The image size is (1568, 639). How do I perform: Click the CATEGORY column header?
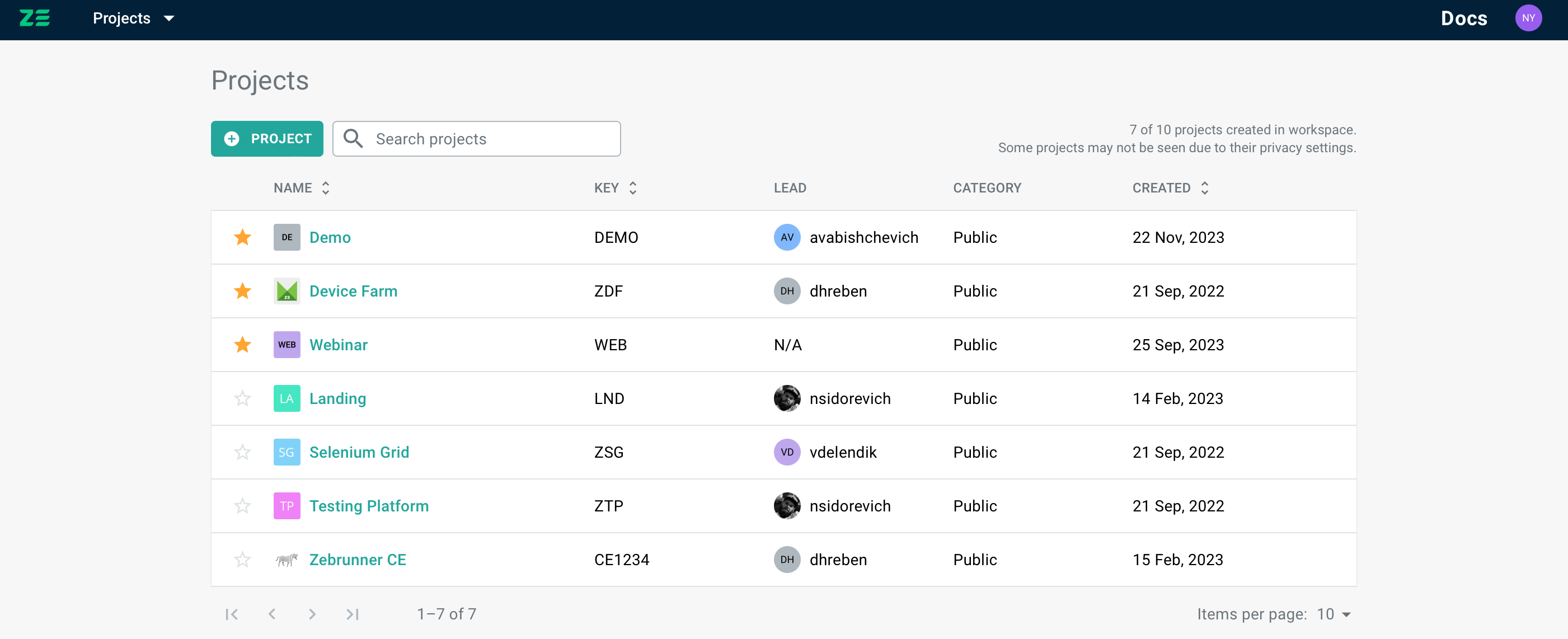987,188
